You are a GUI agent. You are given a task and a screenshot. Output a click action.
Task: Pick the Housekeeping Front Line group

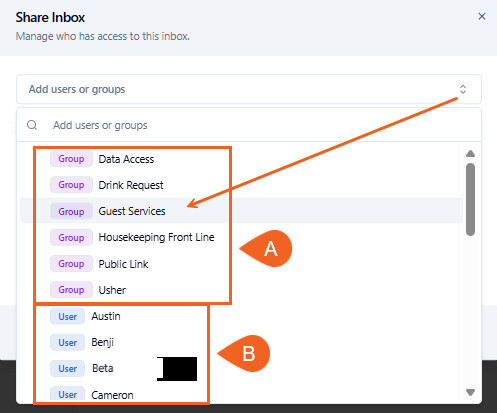tap(241, 237)
